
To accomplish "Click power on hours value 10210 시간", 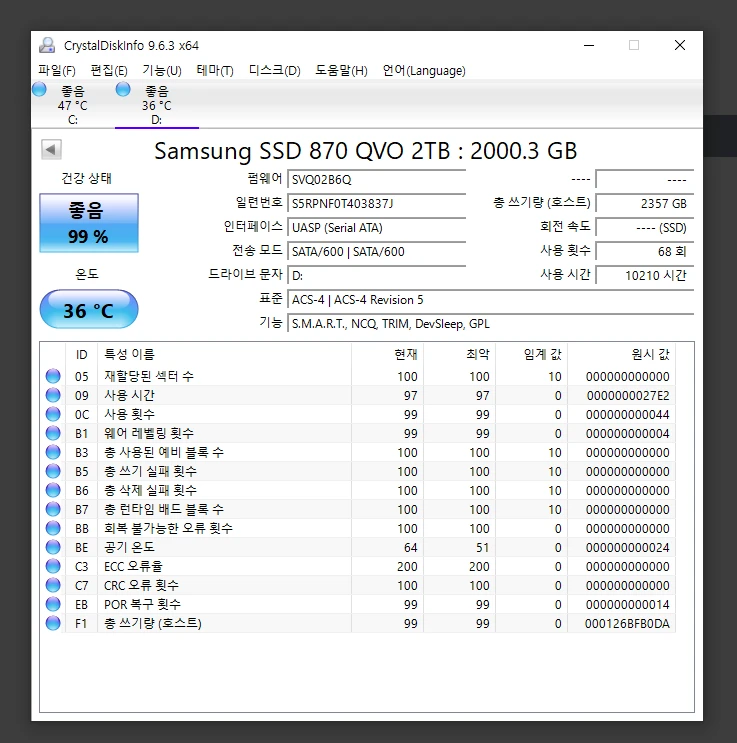I will point(645,275).
